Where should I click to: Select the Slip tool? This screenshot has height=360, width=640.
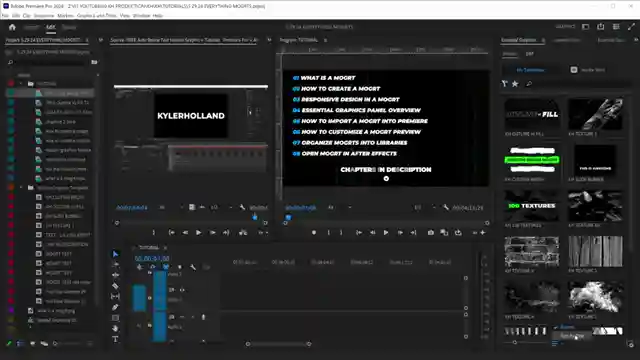click(x=116, y=296)
